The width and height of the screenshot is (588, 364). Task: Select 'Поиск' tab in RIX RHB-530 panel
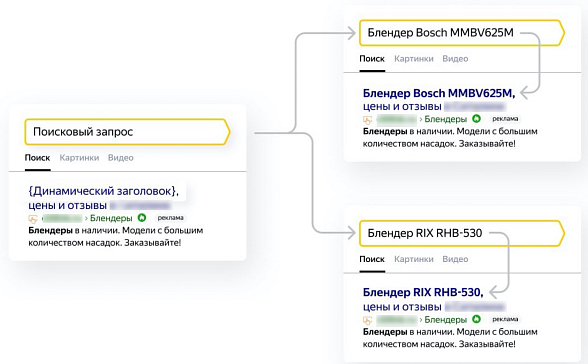point(372,259)
